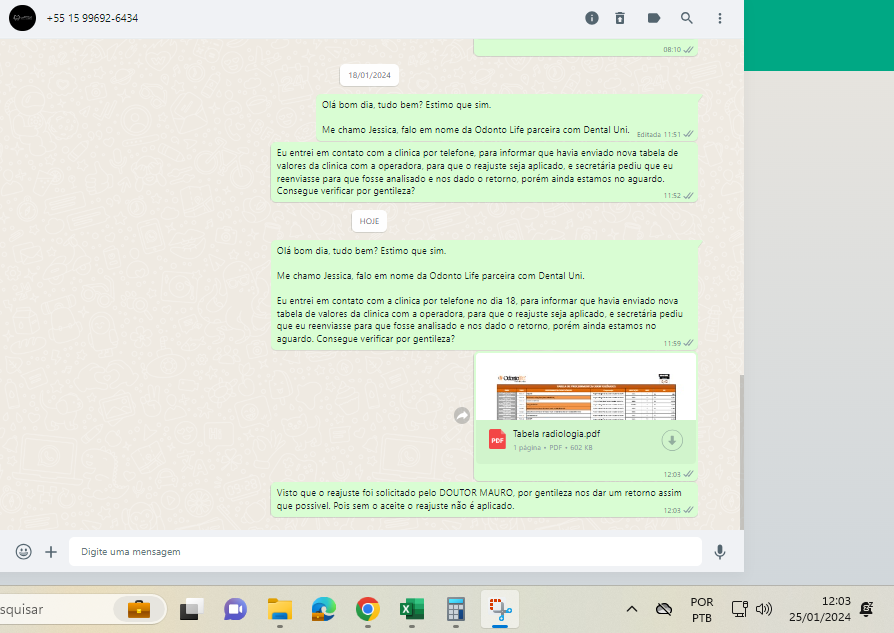This screenshot has height=633, width=894.
Task: Download Tabela radiologia.pdf arrow button
Action: pos(672,440)
